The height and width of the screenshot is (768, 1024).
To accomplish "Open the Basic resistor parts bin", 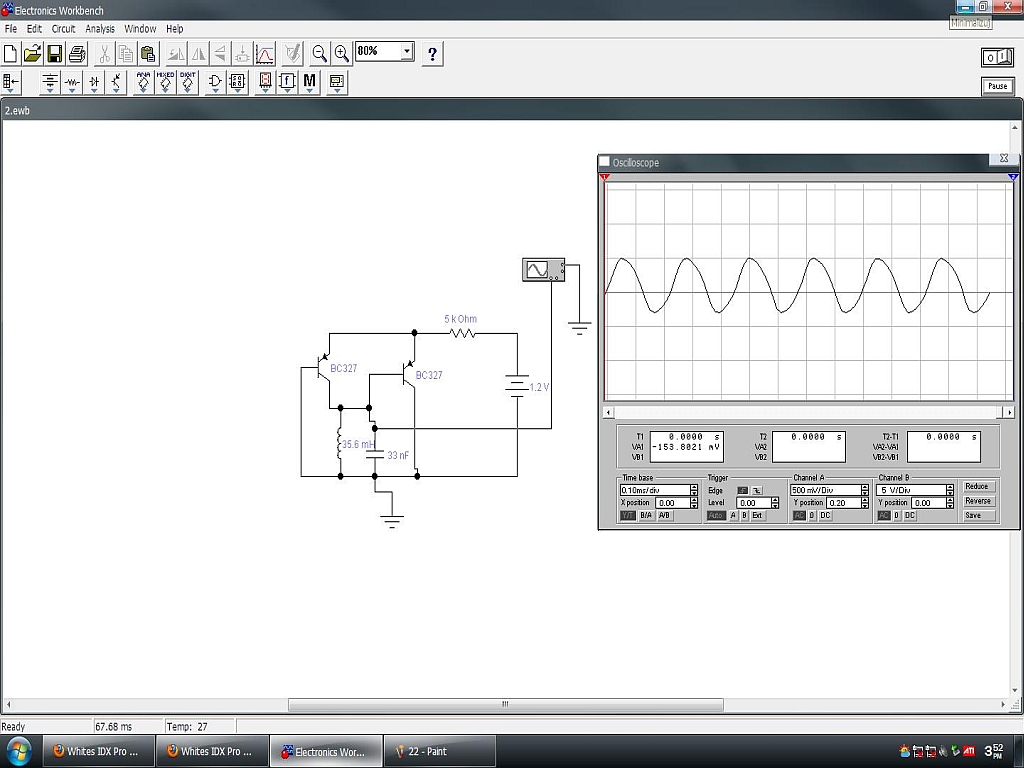I will click(72, 82).
